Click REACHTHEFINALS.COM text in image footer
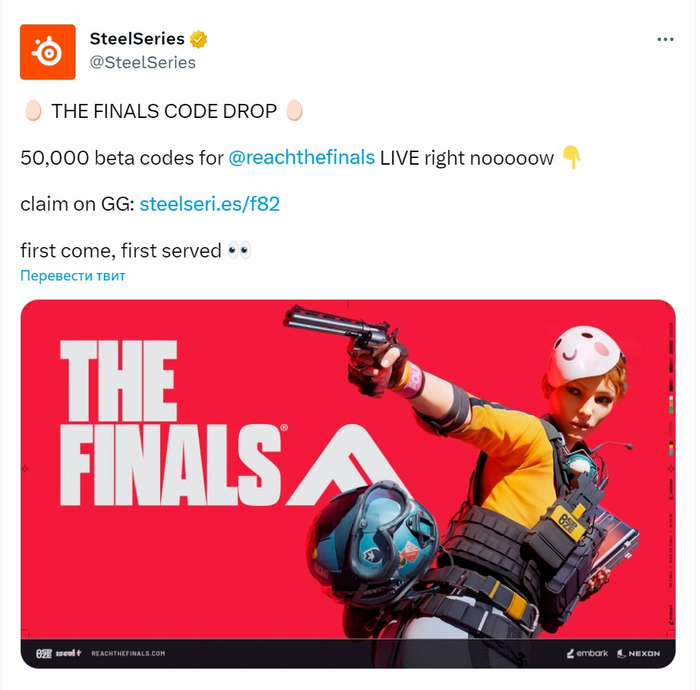Viewport: 700px width, 690px height. [128, 653]
